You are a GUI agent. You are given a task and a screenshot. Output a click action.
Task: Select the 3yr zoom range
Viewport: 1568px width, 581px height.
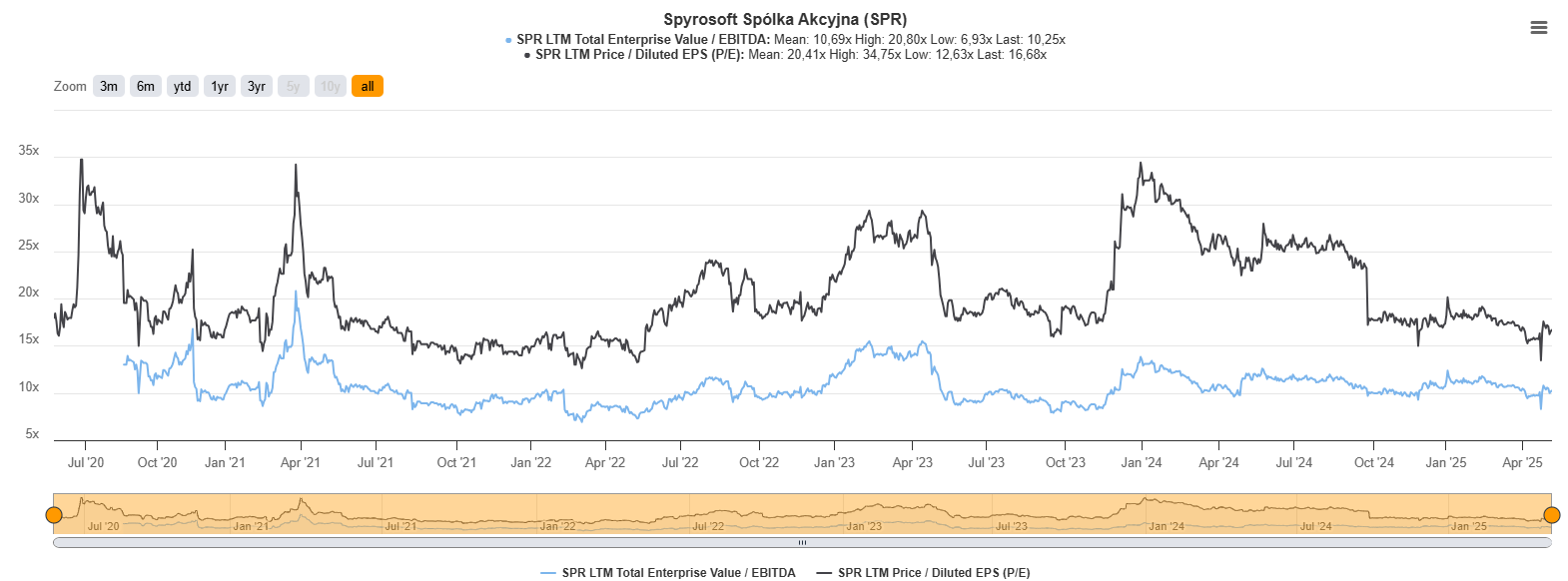pos(257,87)
